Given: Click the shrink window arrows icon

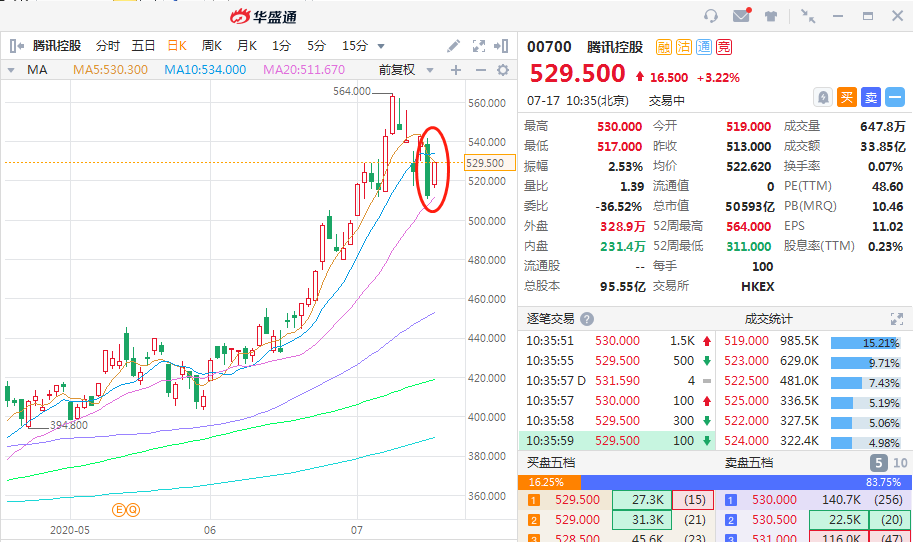Looking at the screenshot, I should [808, 16].
